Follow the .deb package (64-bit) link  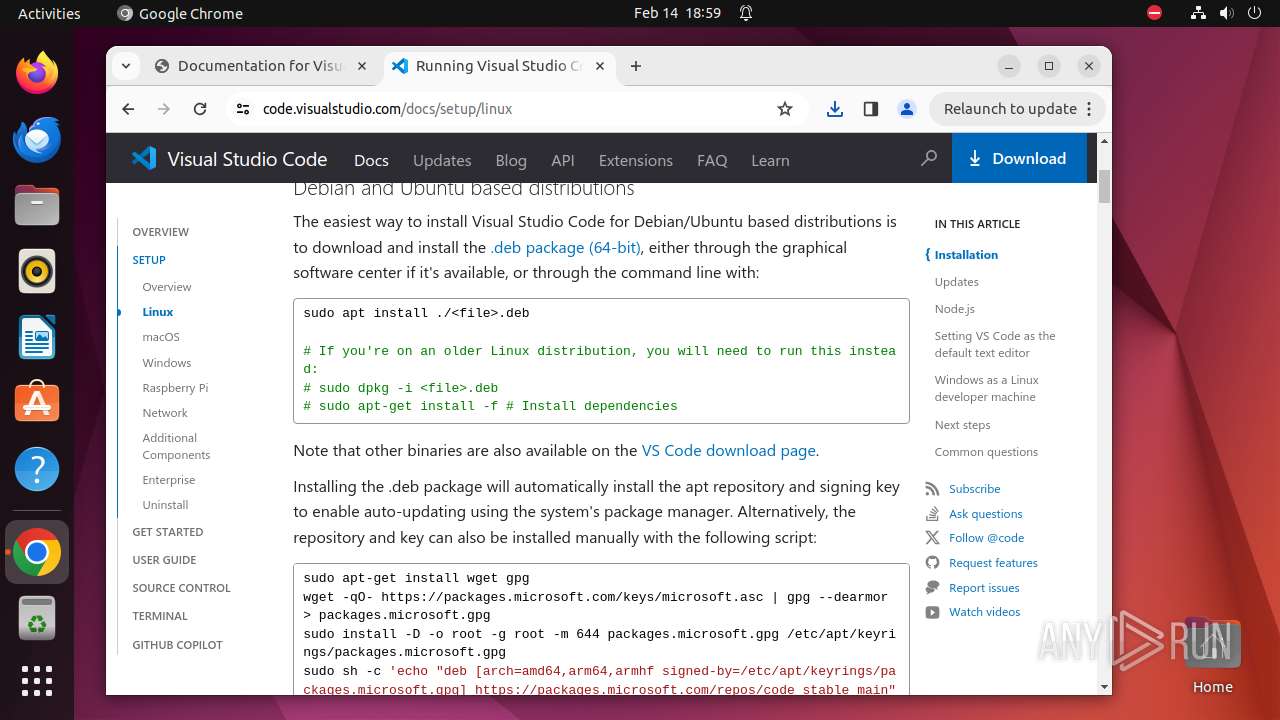pos(565,247)
